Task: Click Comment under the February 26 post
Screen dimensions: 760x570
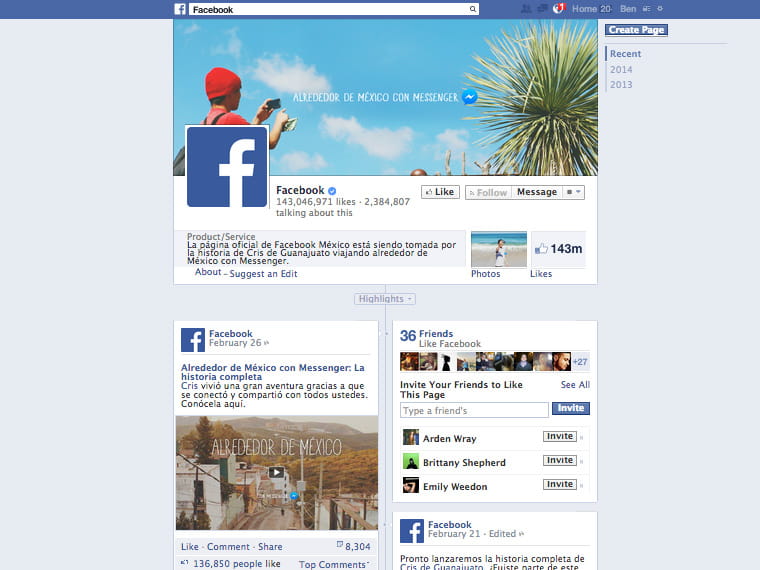Action: (x=228, y=547)
